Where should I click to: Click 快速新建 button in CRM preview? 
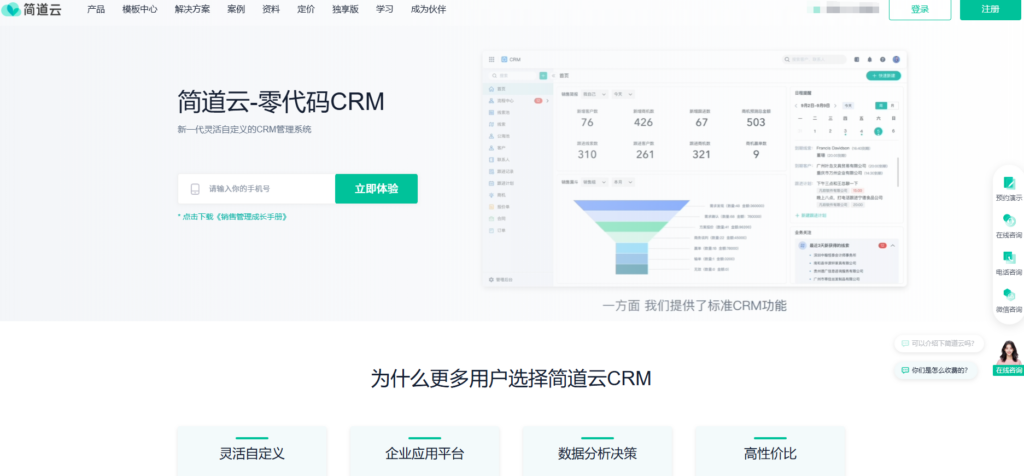coord(883,76)
